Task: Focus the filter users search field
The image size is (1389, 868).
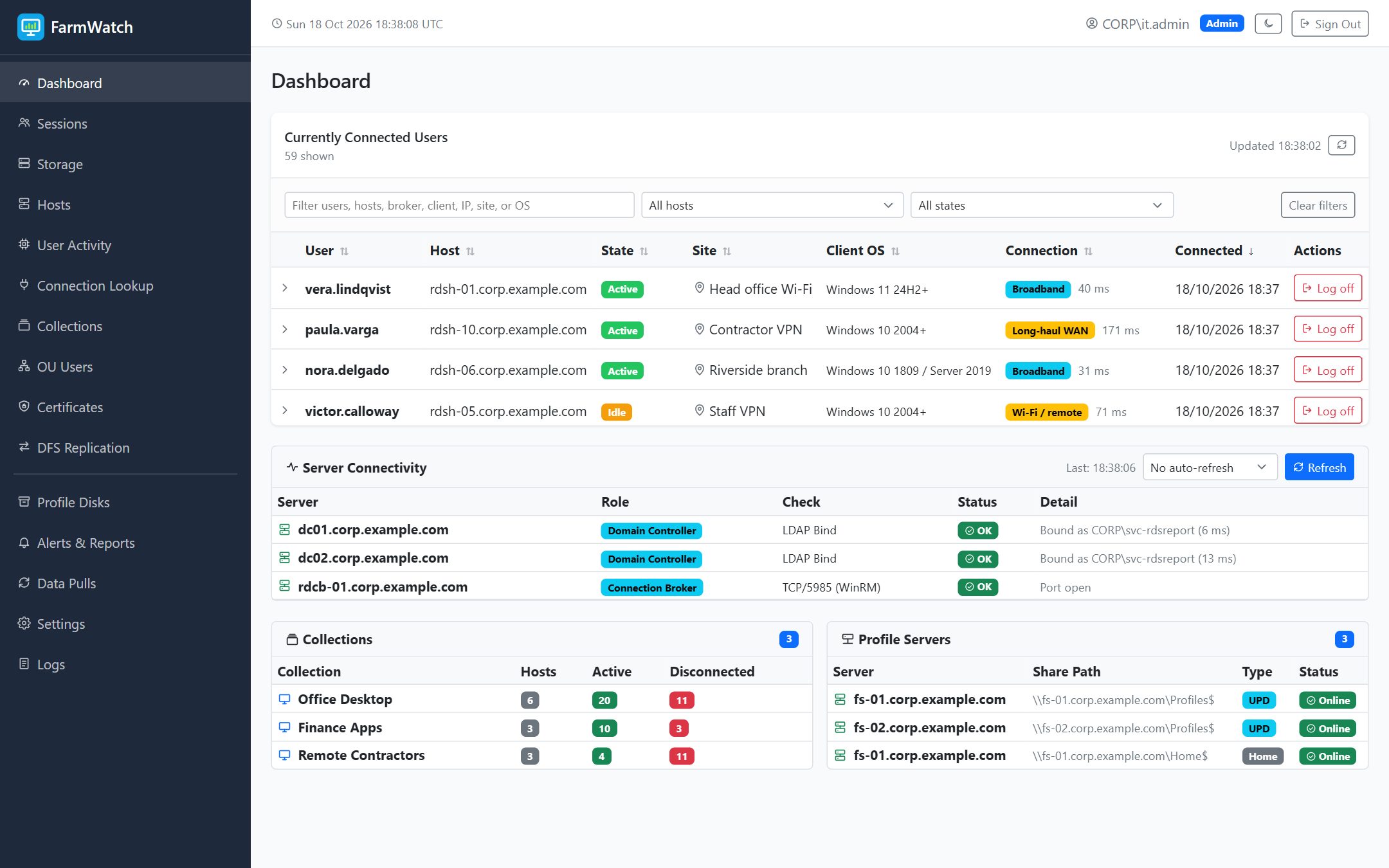Action: pyautogui.click(x=459, y=205)
